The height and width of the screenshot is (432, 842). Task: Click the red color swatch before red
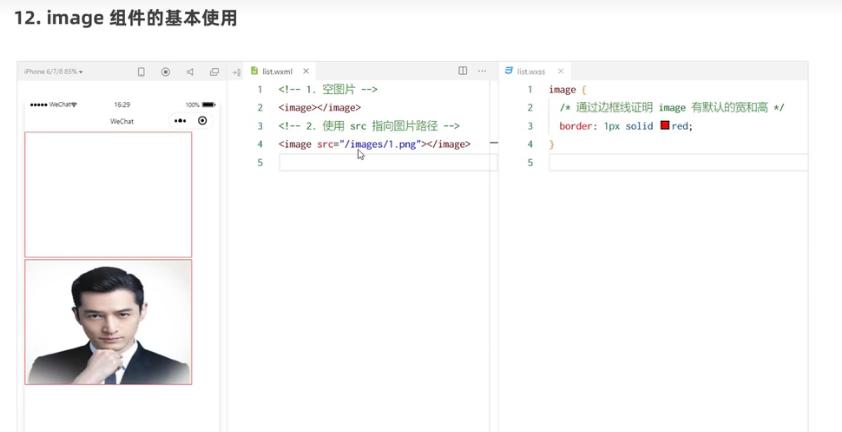665,125
